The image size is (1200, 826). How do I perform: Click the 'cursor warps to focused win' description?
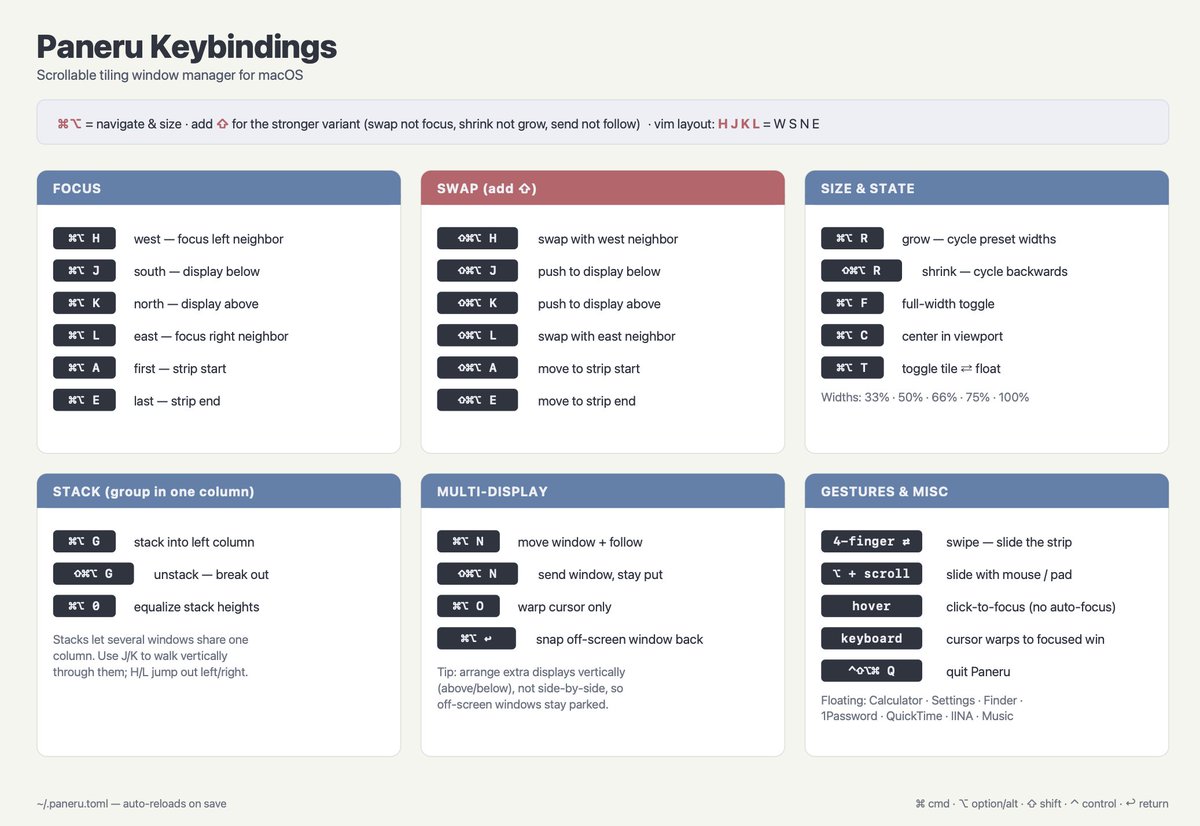[1025, 639]
